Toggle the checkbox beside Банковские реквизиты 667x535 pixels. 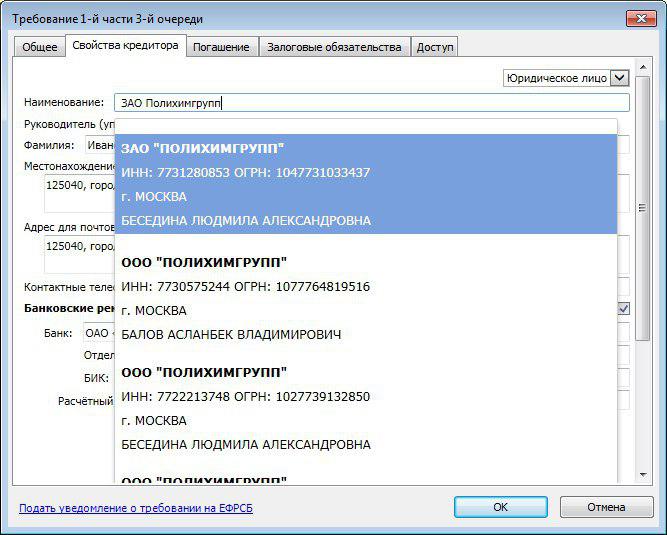pyautogui.click(x=623, y=309)
